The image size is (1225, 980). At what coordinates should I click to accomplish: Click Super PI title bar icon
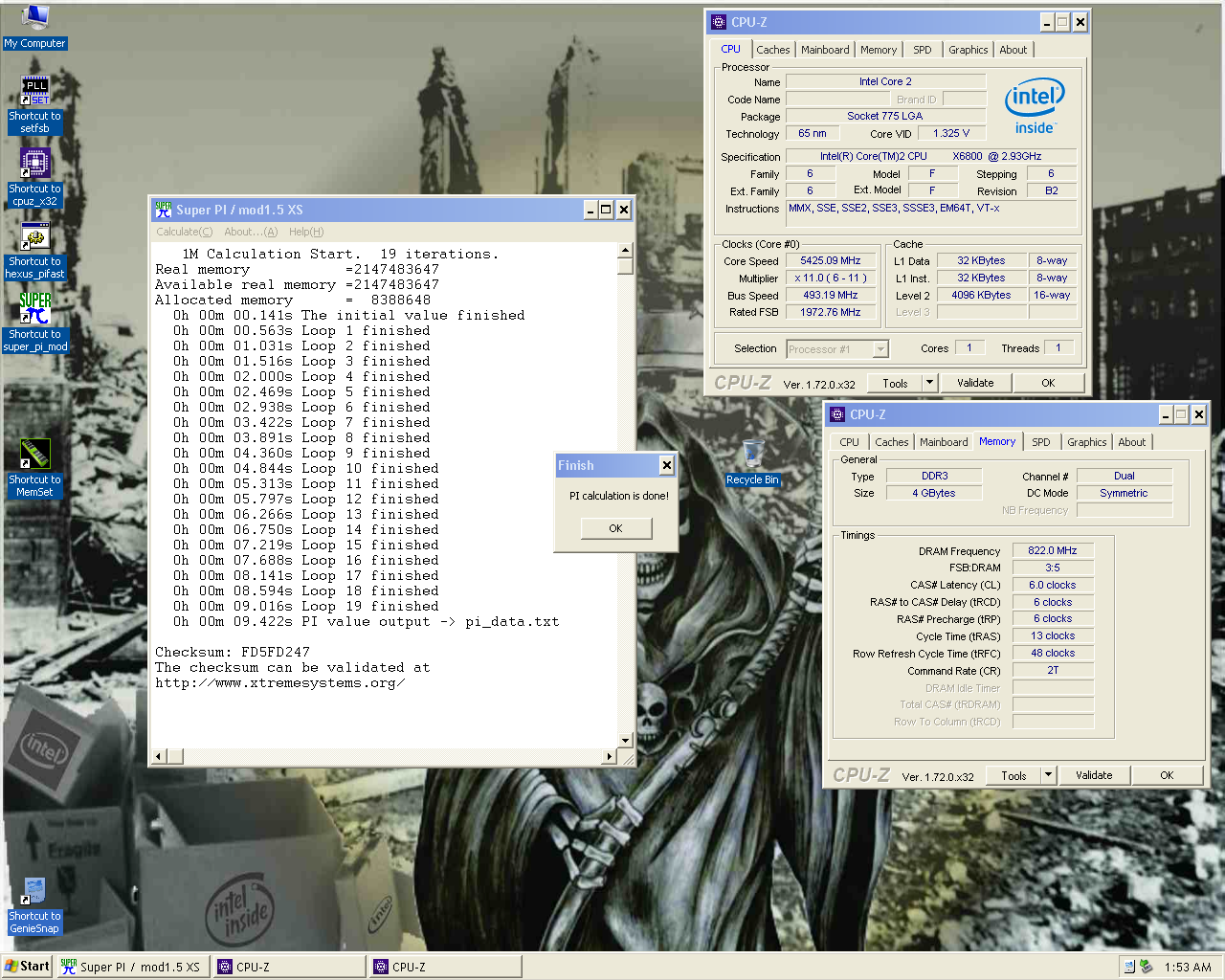tap(164, 210)
